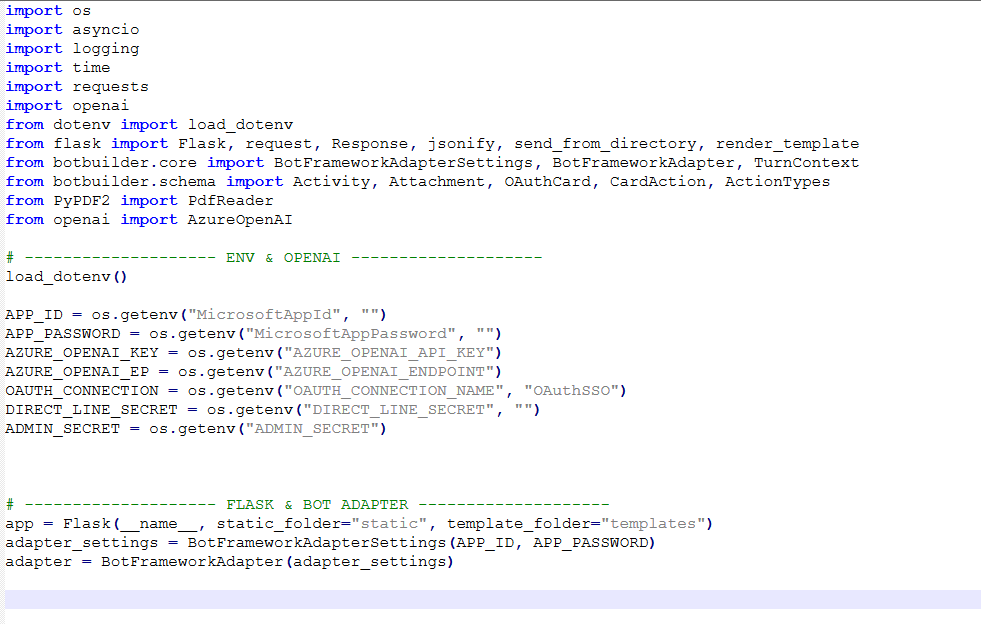Click the PdfReader import from PyPDF2
Screen dimensions: 981x624
coord(226,200)
